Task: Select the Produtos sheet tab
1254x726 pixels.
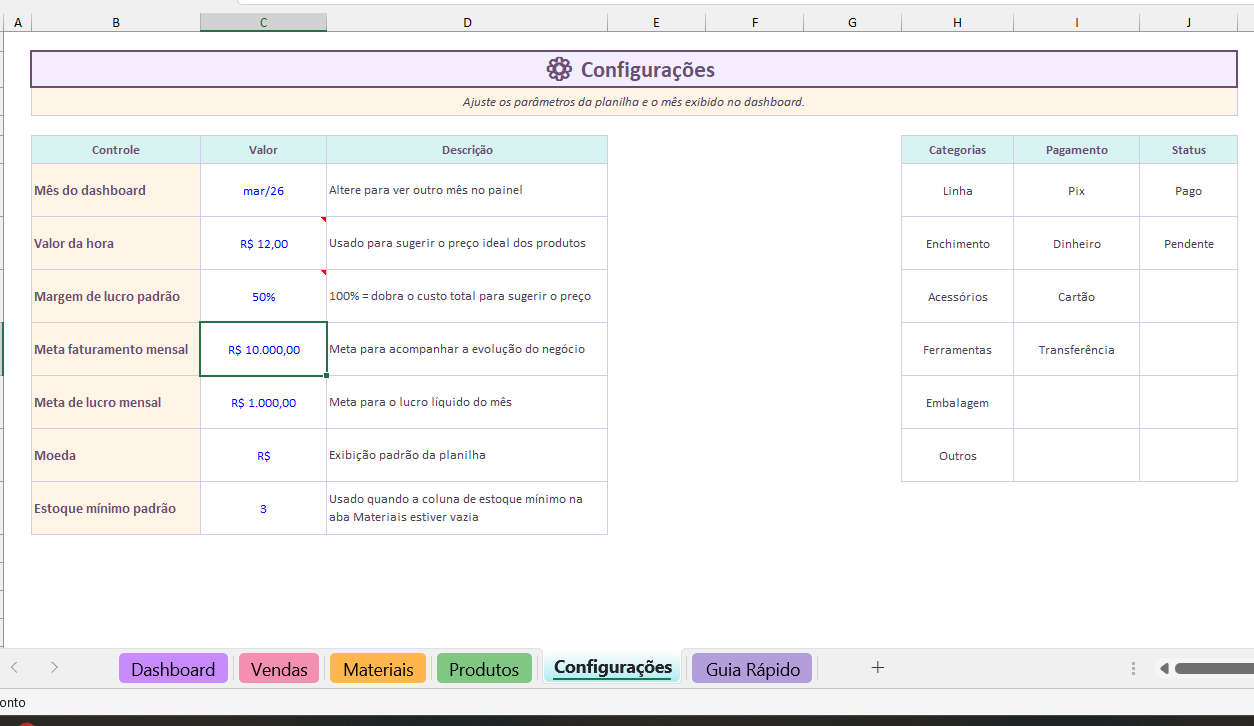Action: (484, 669)
